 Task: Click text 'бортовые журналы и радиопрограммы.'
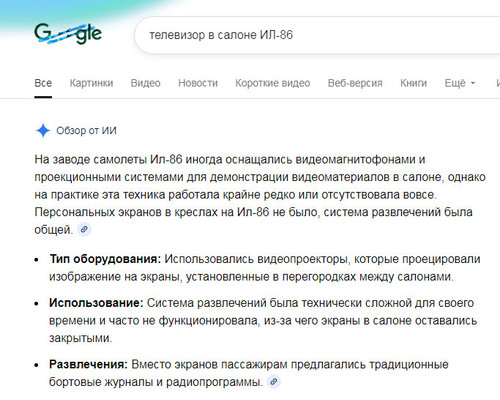point(156,382)
